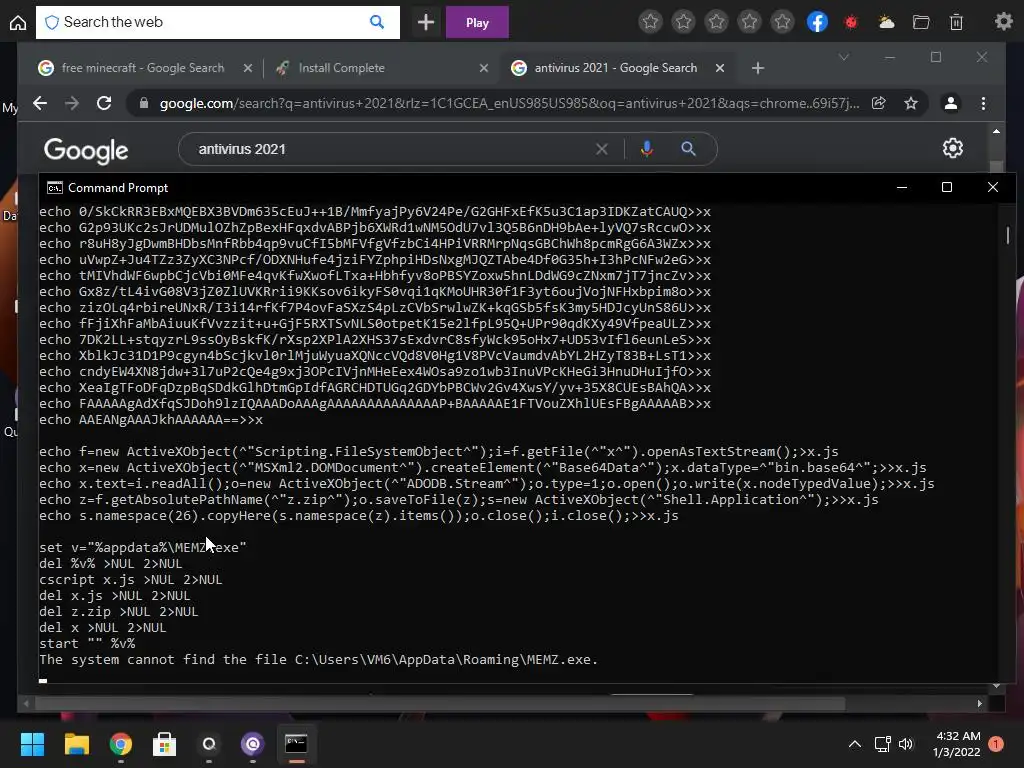Click the 'cscript x.js >NUL 2>NUL' line
Screen dimensions: 1024x768
[x=131, y=579]
